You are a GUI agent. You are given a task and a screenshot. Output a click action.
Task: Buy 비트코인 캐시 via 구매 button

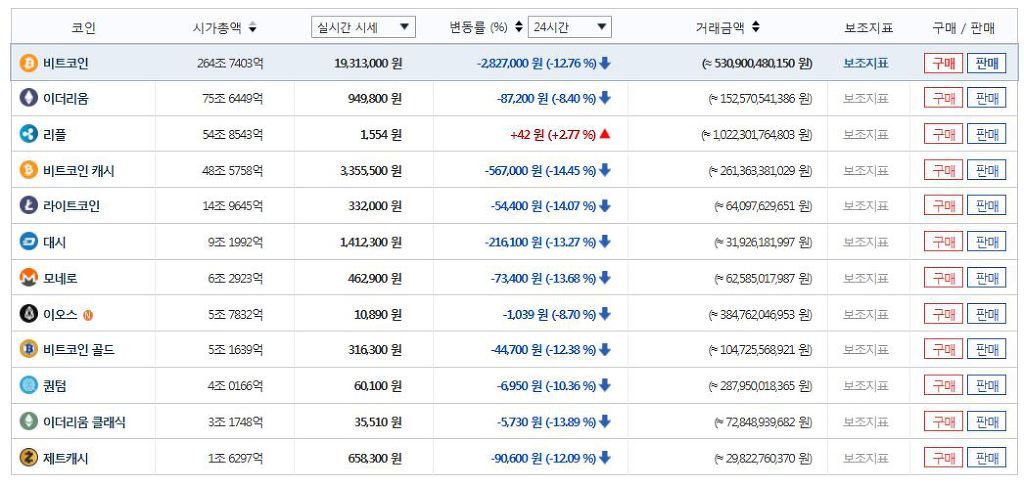943,170
